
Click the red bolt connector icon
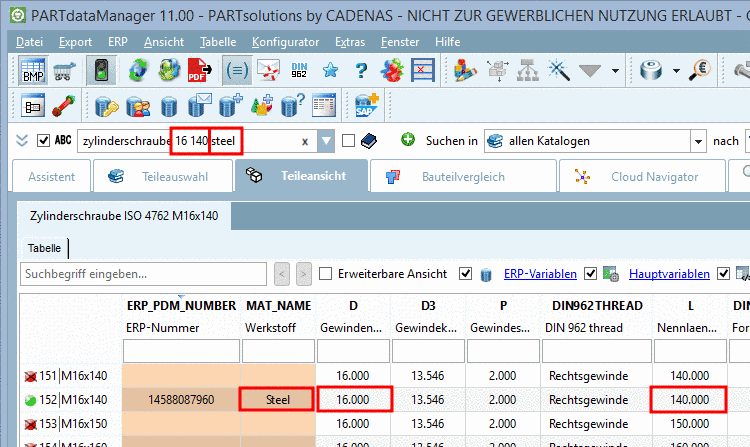pyautogui.click(x=64, y=106)
